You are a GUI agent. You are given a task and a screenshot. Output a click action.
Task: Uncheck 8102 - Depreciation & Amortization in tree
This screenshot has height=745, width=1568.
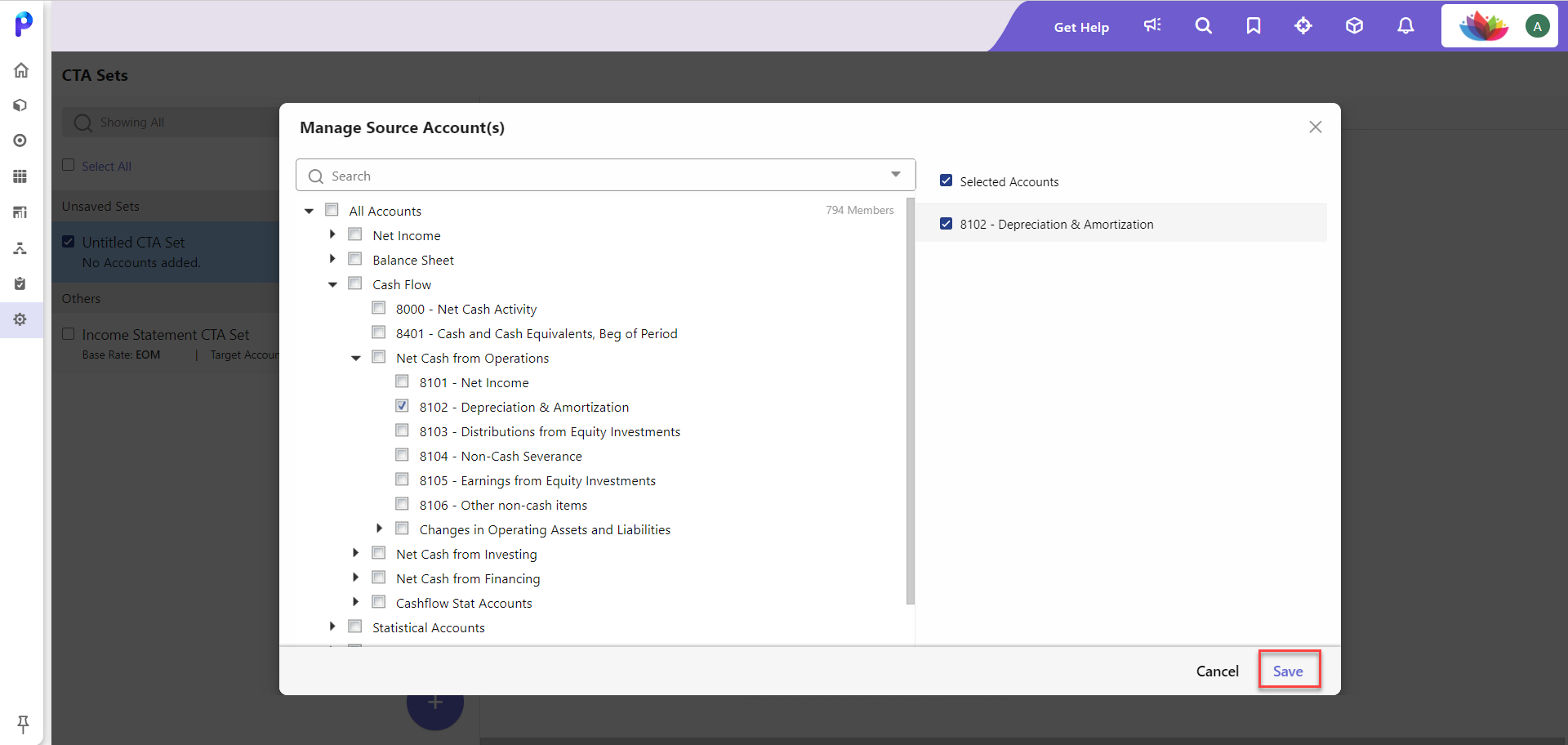pos(403,406)
